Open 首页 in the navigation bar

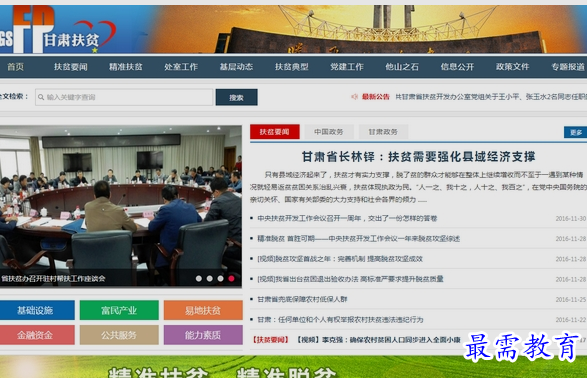click(x=15, y=67)
